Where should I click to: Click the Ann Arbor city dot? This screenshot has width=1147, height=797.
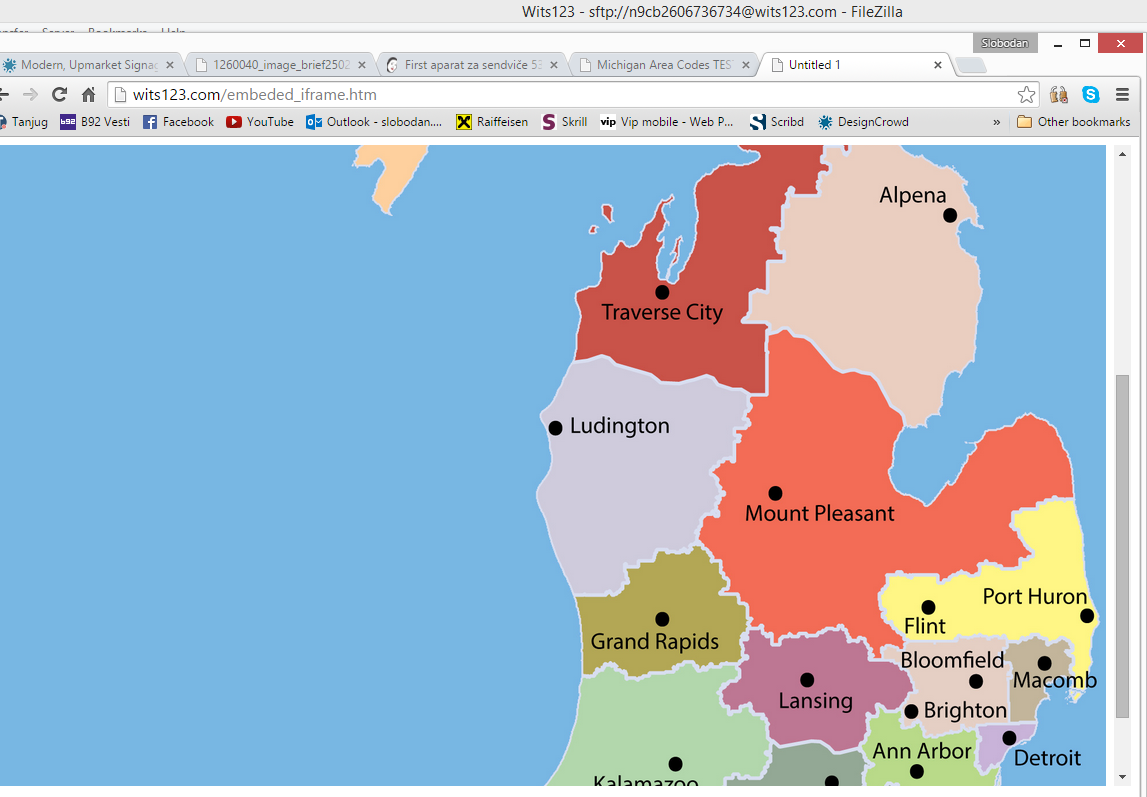pyautogui.click(x=917, y=771)
